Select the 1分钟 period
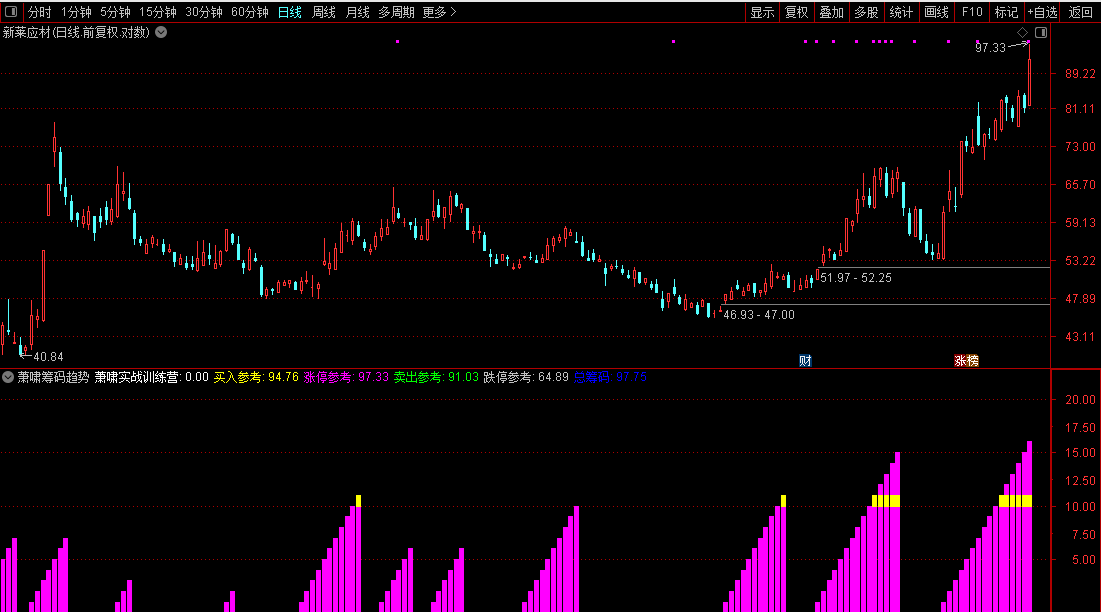The height and width of the screenshot is (612, 1101). [76, 12]
